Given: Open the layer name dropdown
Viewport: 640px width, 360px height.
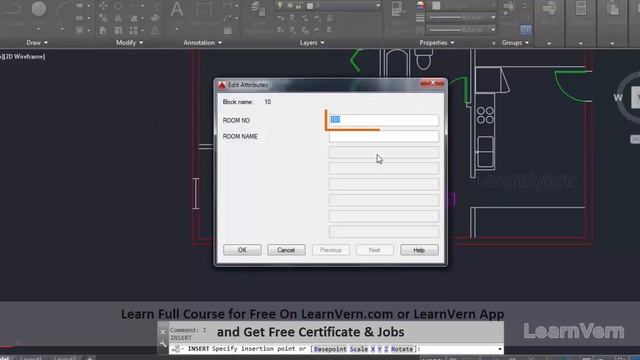Looking at the screenshot, I should [x=378, y=6].
